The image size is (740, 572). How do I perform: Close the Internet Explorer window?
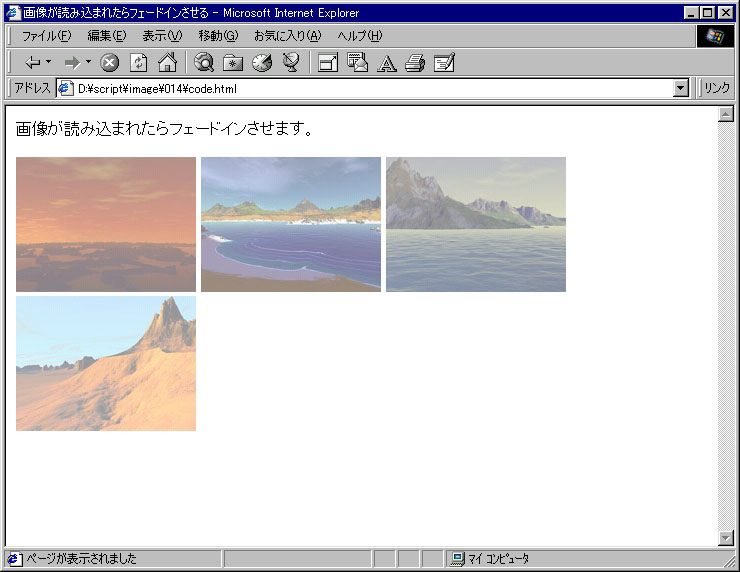(x=725, y=13)
